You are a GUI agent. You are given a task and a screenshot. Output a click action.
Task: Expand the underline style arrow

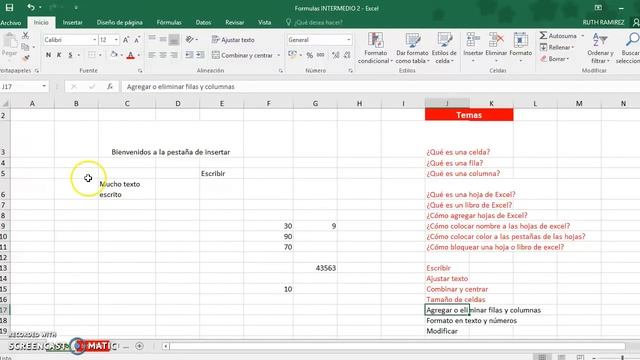tap(78, 55)
